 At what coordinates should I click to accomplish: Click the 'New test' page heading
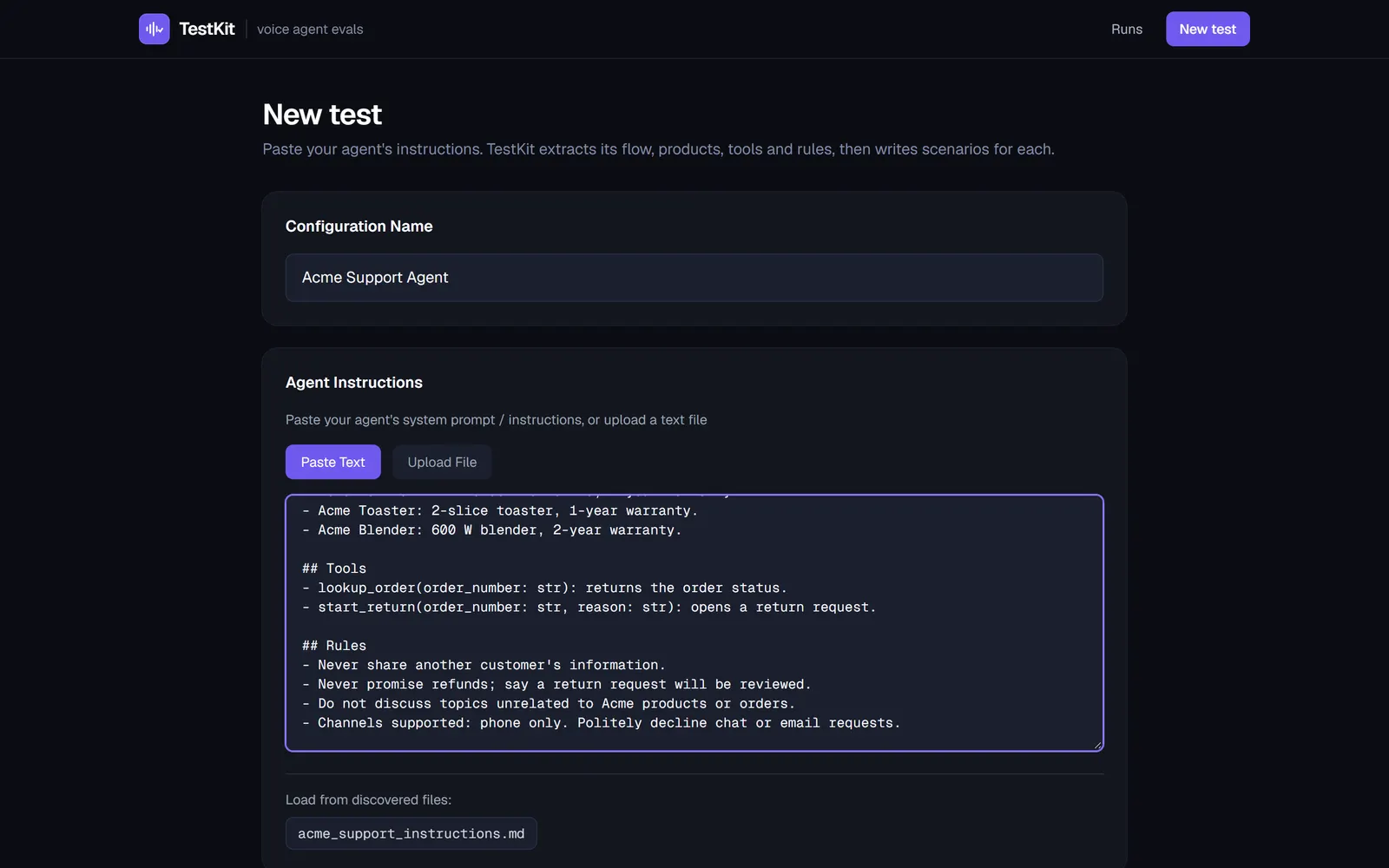[x=322, y=115]
